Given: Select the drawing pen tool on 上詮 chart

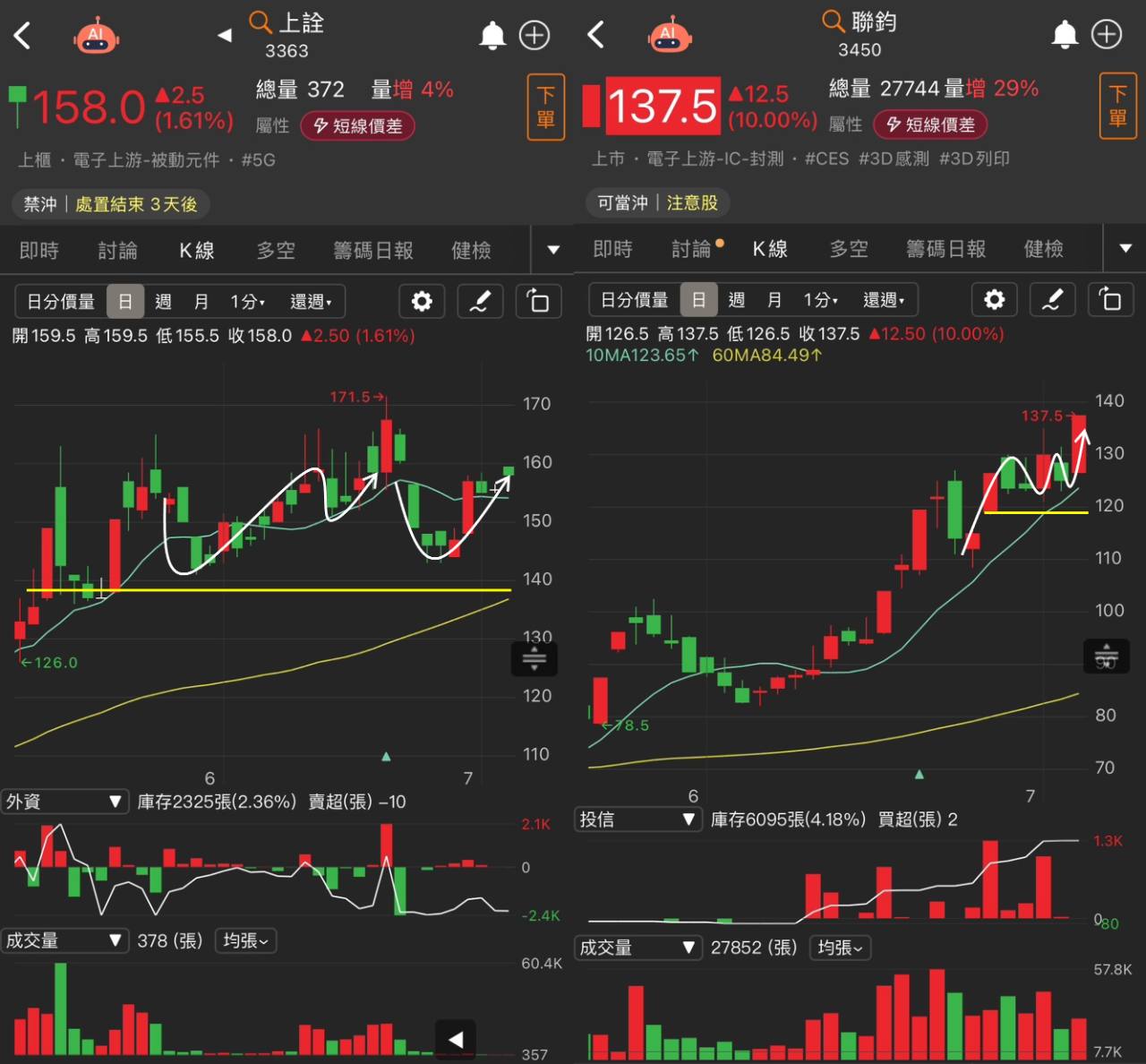Looking at the screenshot, I should tap(480, 301).
